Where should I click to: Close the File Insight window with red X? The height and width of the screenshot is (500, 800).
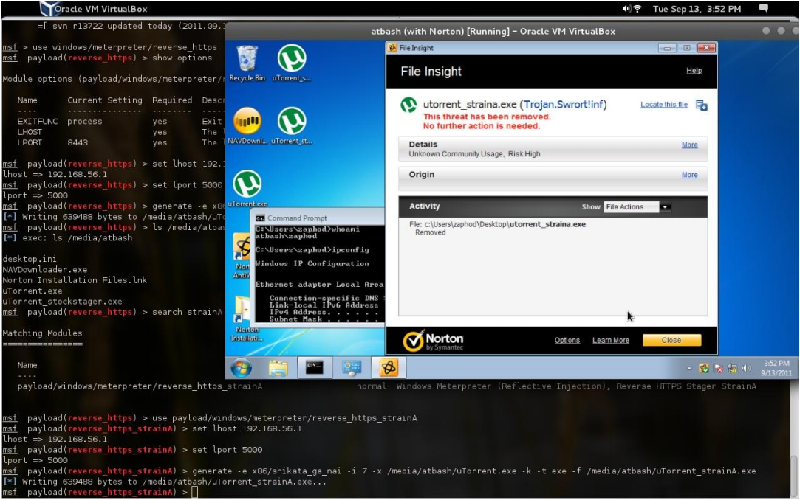[x=707, y=48]
